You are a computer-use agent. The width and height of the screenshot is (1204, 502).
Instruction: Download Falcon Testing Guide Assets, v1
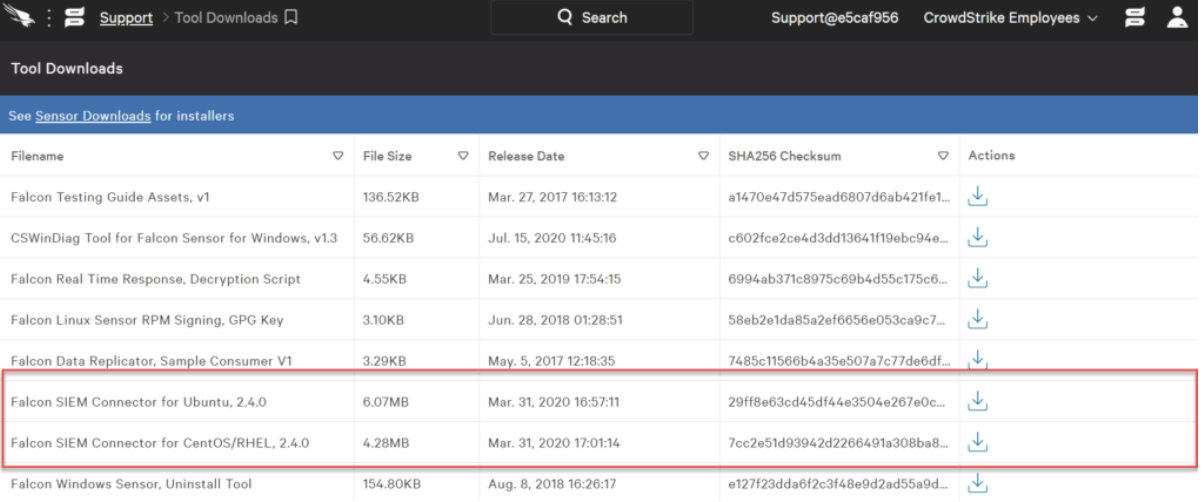(x=978, y=197)
